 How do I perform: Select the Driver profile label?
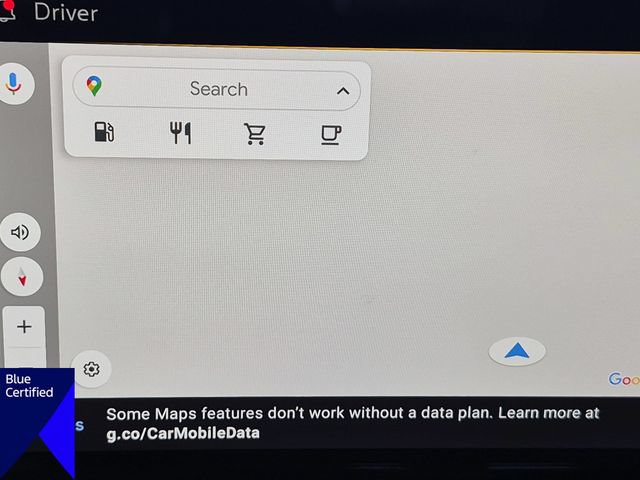click(66, 12)
